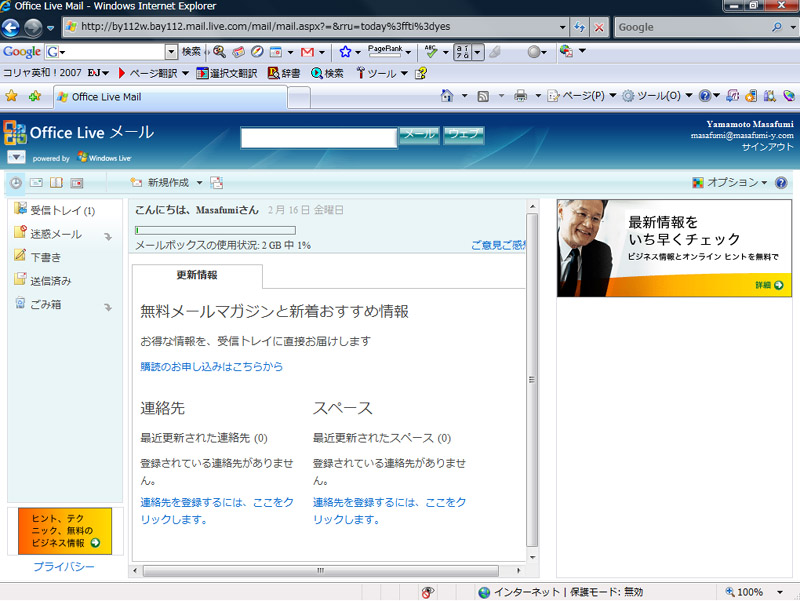This screenshot has height=601, width=800.
Task: Click the Refresh button next to address bar
Action: 579,27
